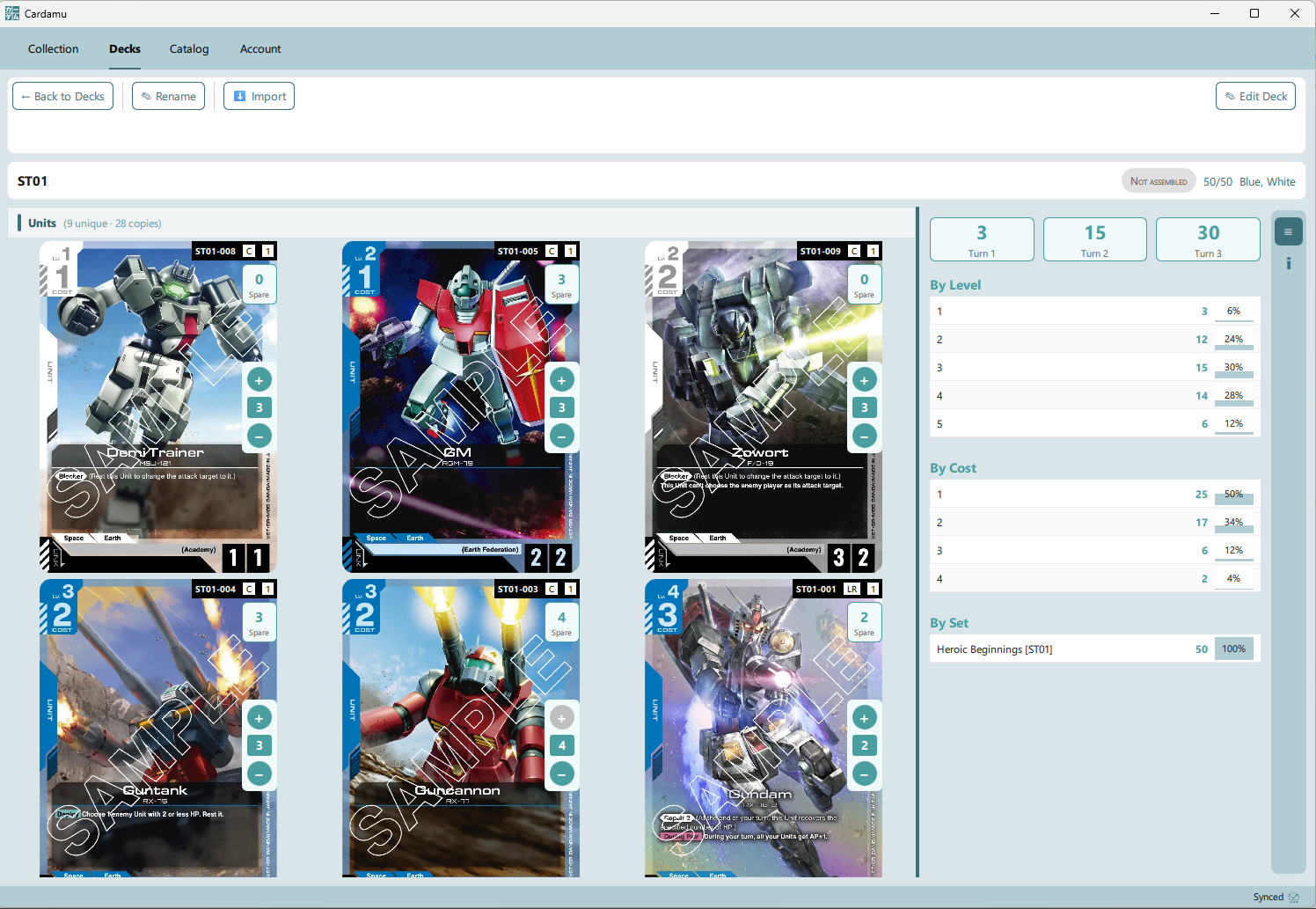Select the Heroic Beginnings [ST01] set row

click(x=1095, y=649)
